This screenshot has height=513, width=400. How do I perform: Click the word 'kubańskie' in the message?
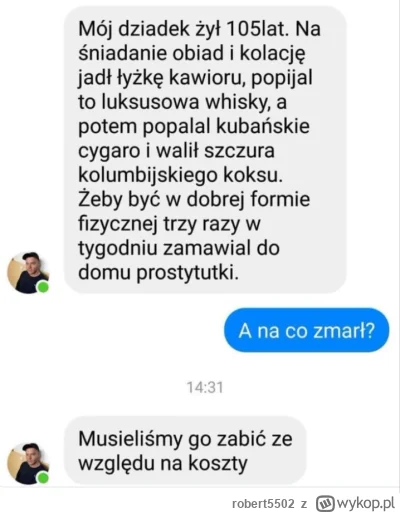click(263, 126)
